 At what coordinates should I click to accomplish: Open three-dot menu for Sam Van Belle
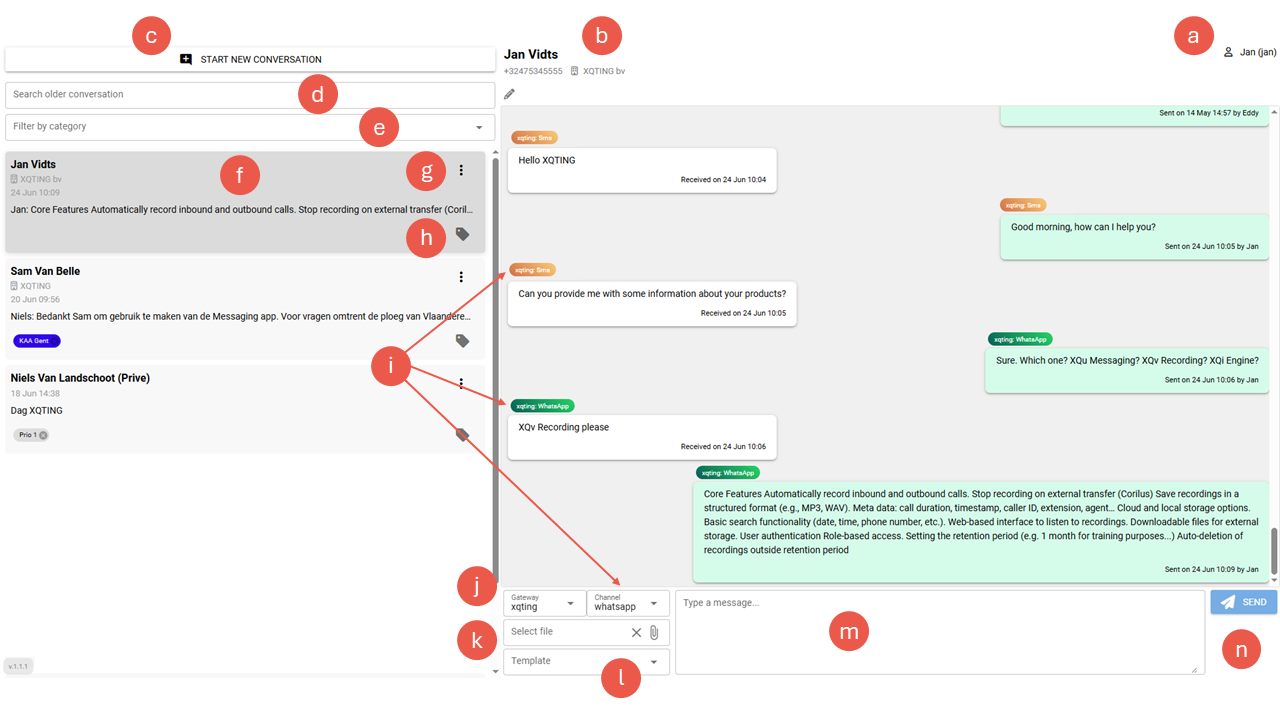point(461,277)
